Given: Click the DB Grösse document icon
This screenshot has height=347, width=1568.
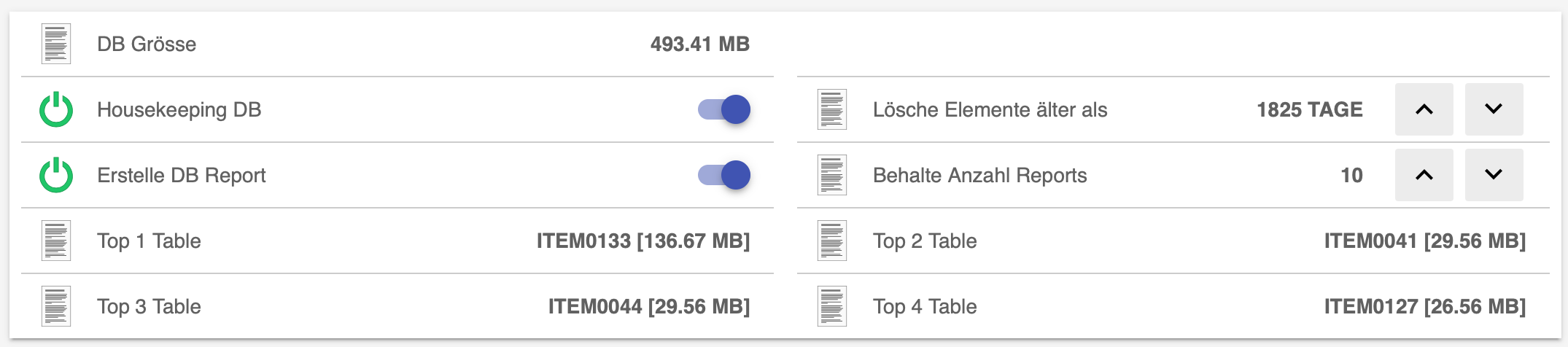Looking at the screenshot, I should click(x=56, y=44).
